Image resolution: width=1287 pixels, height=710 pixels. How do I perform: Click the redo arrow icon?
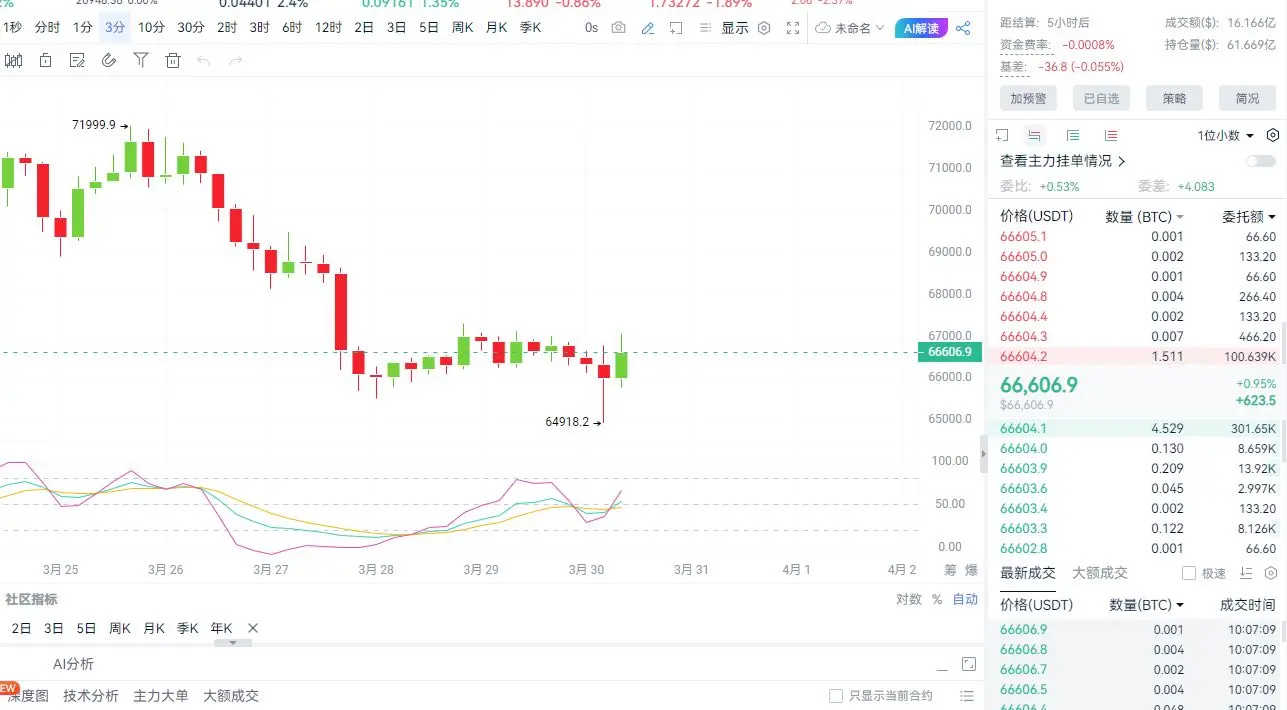coord(236,61)
